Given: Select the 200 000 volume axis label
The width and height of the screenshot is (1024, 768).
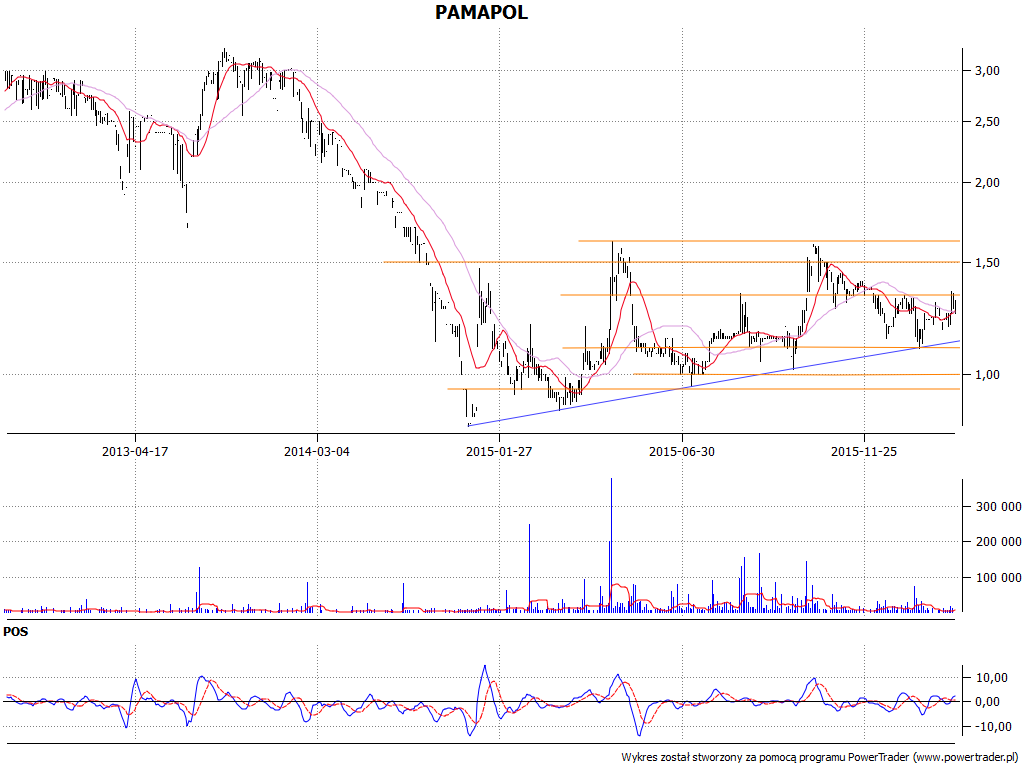Looking at the screenshot, I should click(x=998, y=542).
